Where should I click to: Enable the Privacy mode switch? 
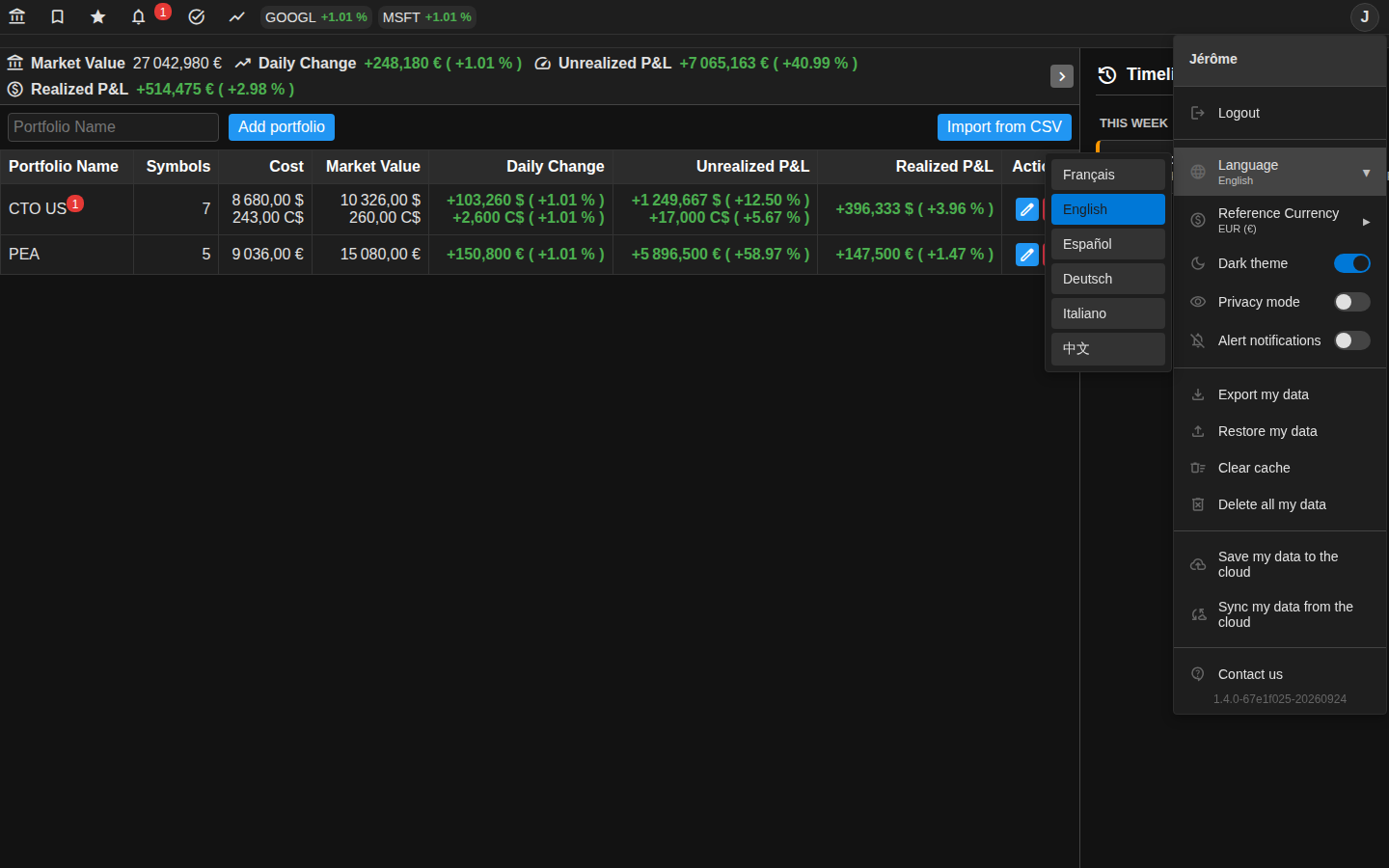[1352, 302]
